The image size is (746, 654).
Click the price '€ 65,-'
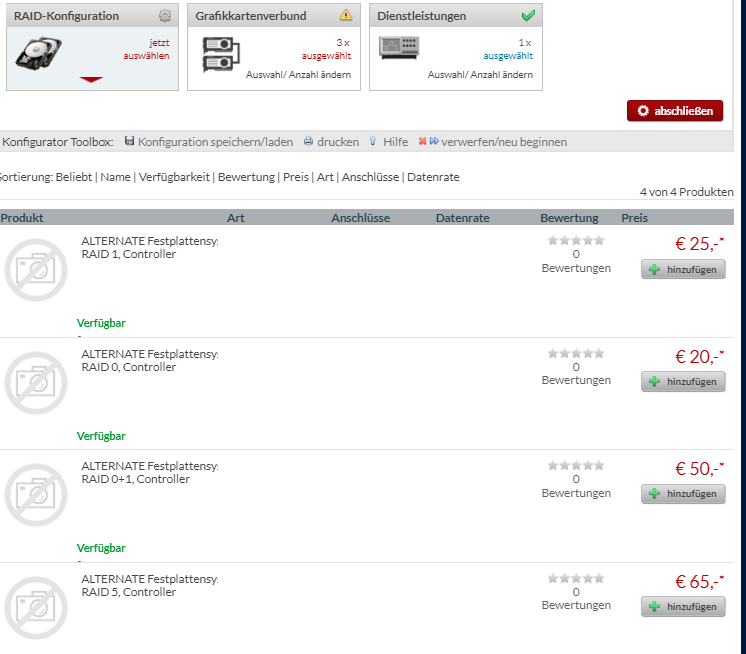[699, 582]
